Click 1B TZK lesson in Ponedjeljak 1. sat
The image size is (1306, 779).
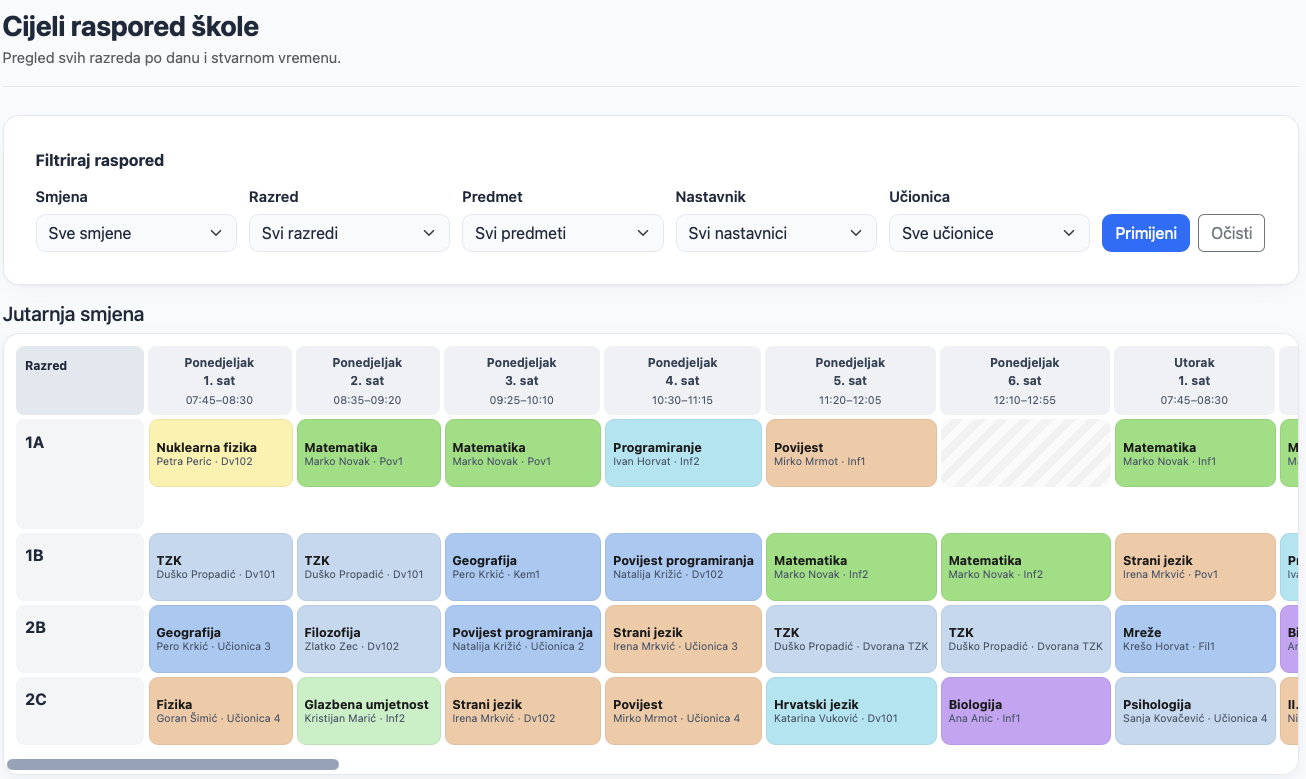coord(220,567)
